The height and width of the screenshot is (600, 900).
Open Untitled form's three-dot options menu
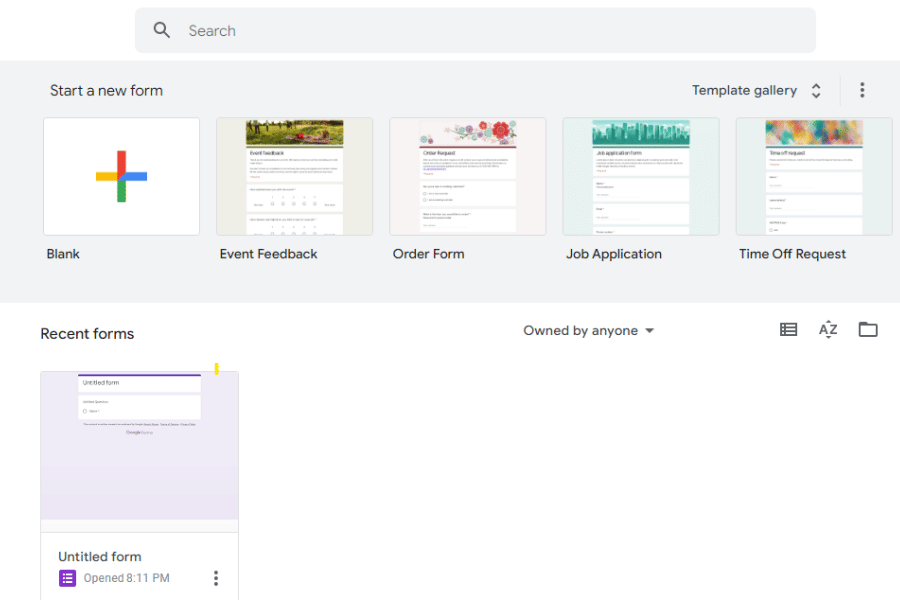click(215, 578)
